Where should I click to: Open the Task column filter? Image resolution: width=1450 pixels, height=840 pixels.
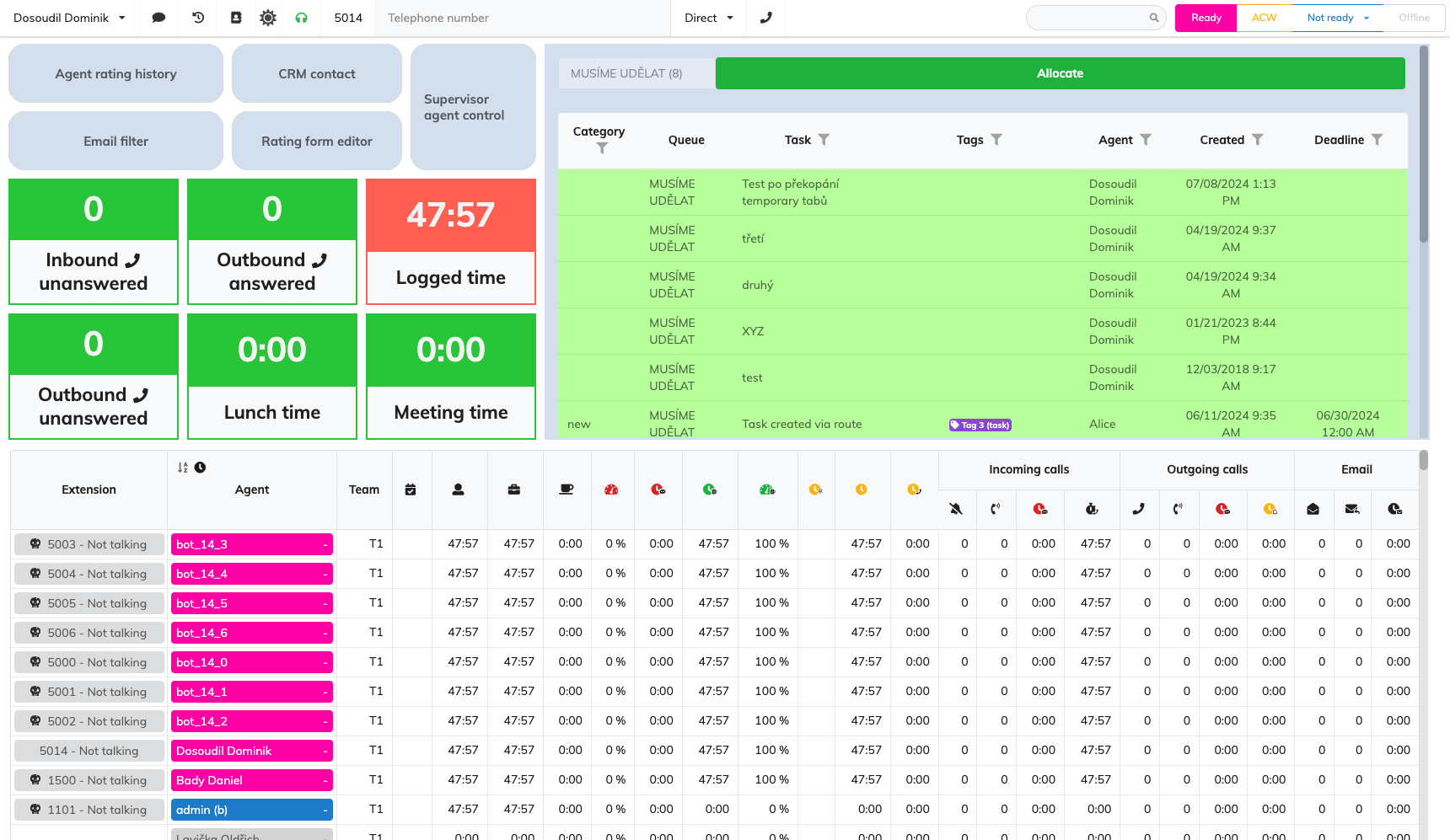click(x=824, y=140)
